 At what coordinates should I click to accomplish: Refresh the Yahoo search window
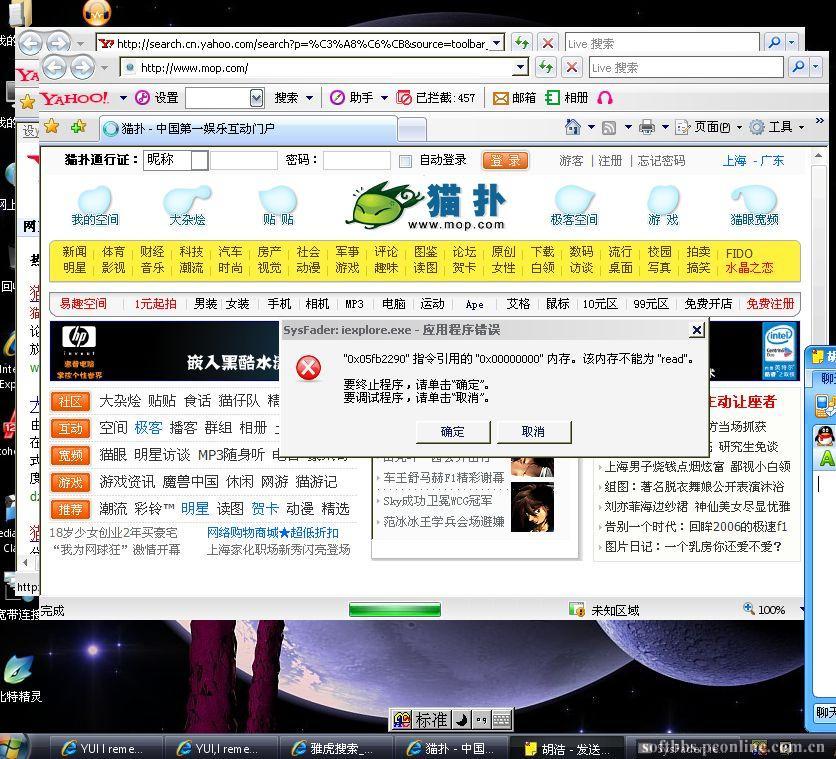521,43
